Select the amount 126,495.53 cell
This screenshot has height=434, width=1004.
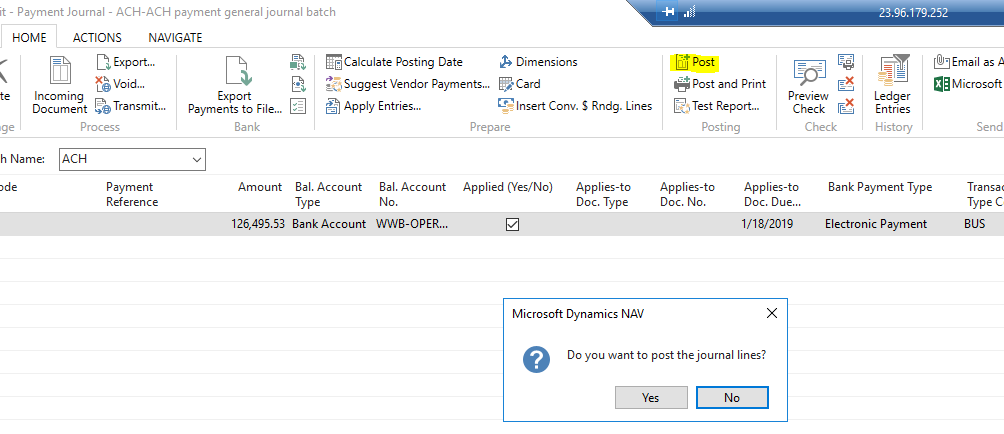(x=258, y=224)
